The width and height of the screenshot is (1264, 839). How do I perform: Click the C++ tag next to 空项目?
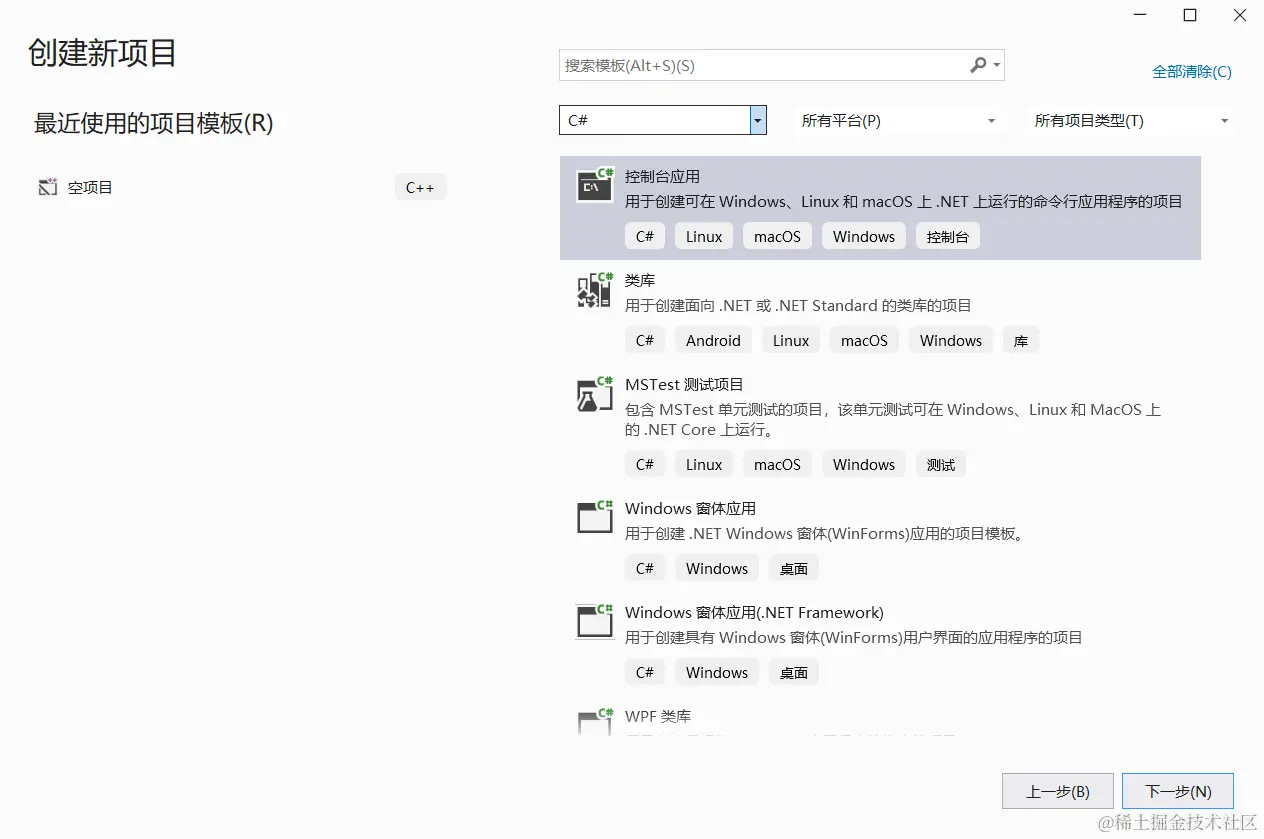[x=420, y=187]
